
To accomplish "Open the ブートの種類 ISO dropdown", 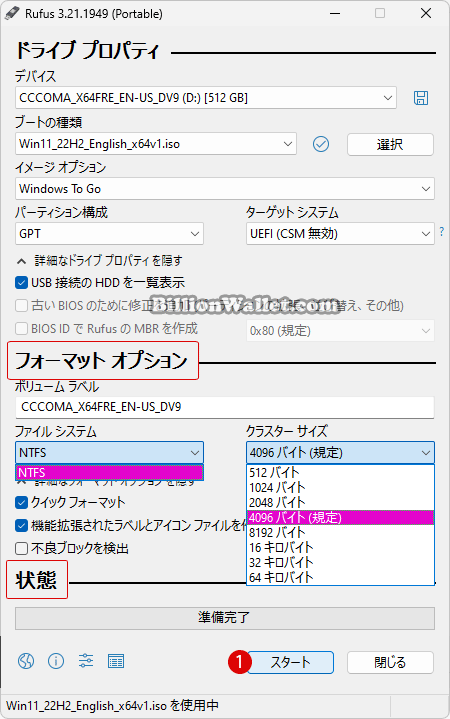I will coord(156,144).
